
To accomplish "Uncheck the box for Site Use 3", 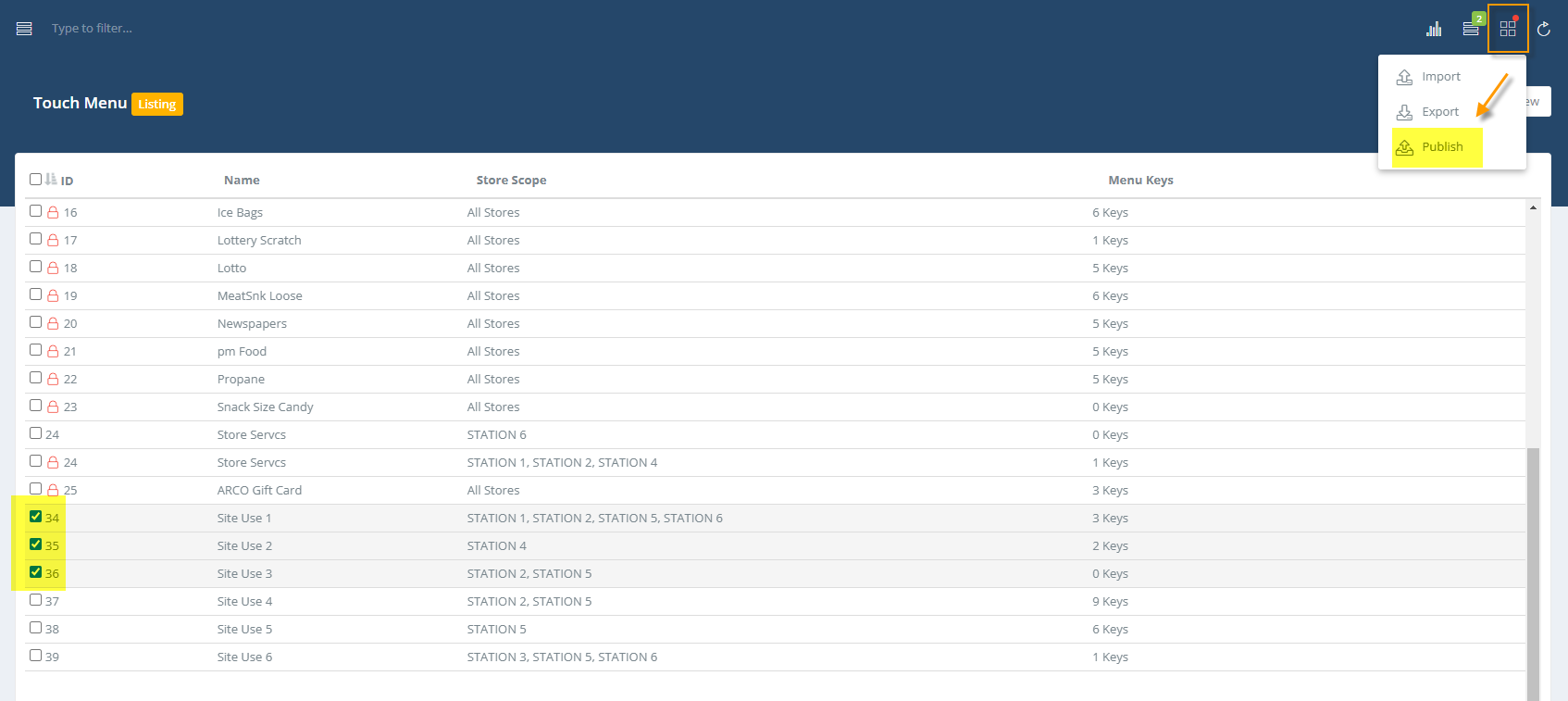I will pyautogui.click(x=35, y=572).
